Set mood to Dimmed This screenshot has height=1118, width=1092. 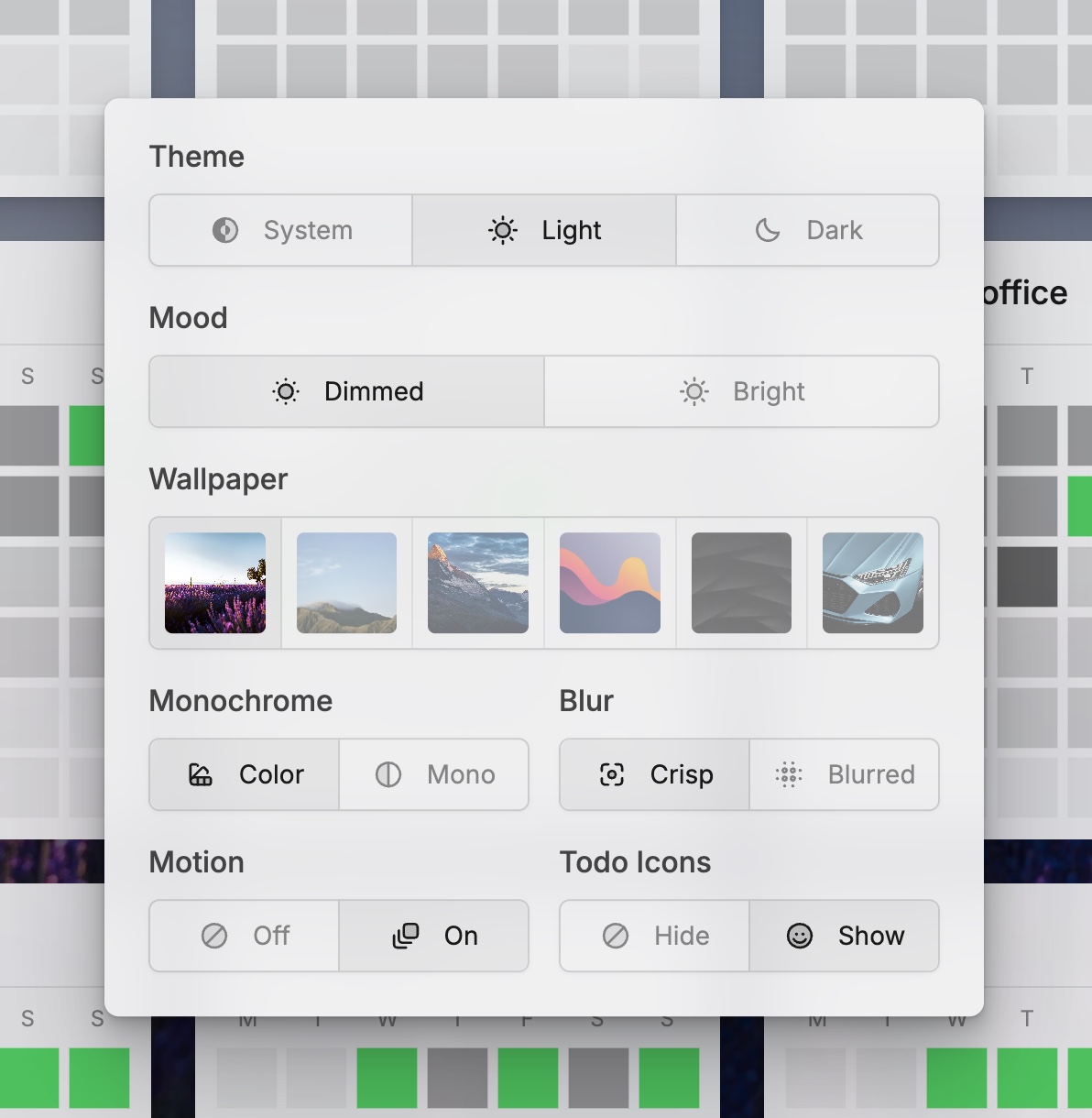point(347,391)
